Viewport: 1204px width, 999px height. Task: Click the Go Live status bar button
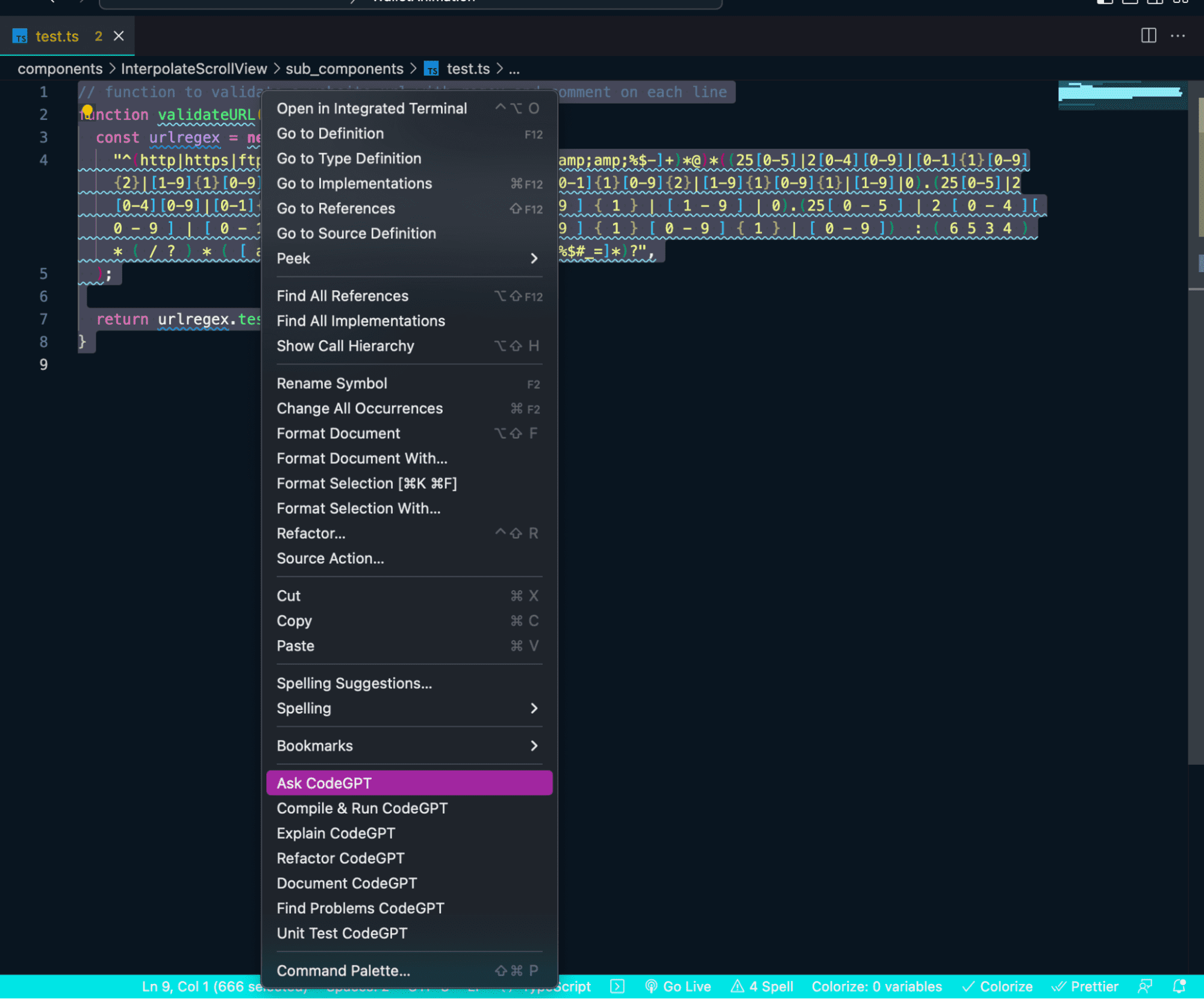point(678,987)
